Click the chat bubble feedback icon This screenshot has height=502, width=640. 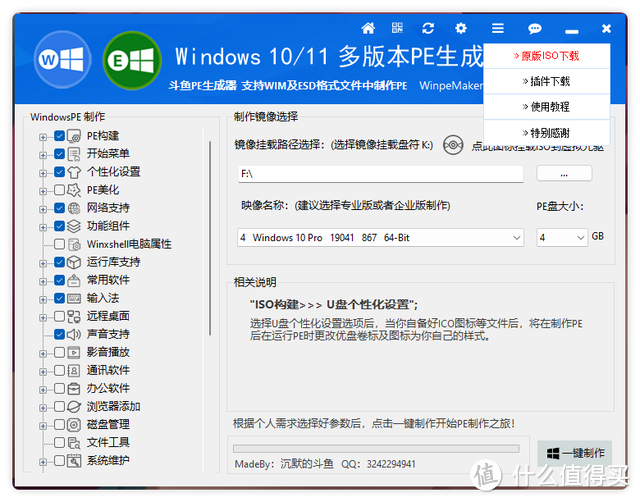534,29
